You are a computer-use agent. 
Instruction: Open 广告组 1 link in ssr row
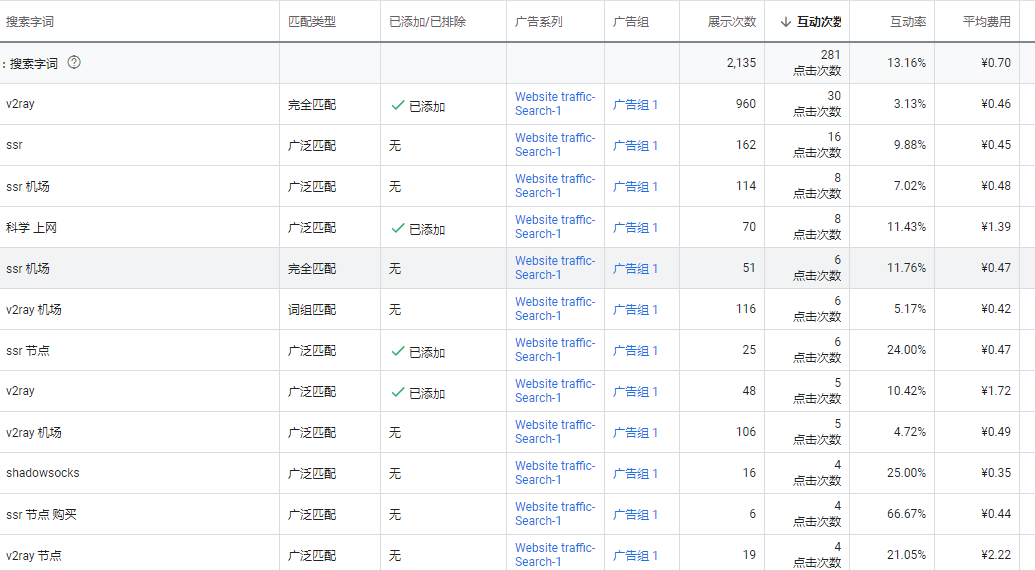click(636, 146)
